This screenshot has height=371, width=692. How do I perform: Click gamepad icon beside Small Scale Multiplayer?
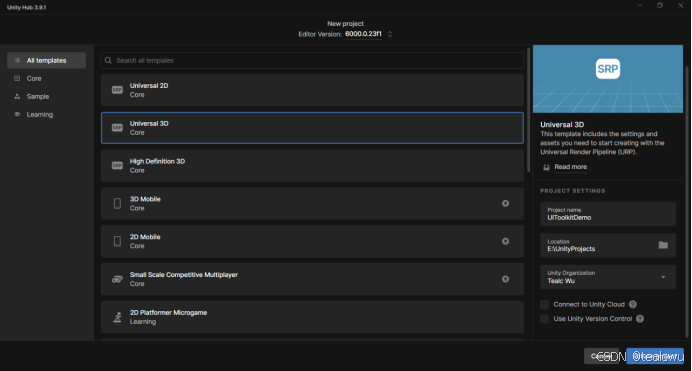coord(117,279)
